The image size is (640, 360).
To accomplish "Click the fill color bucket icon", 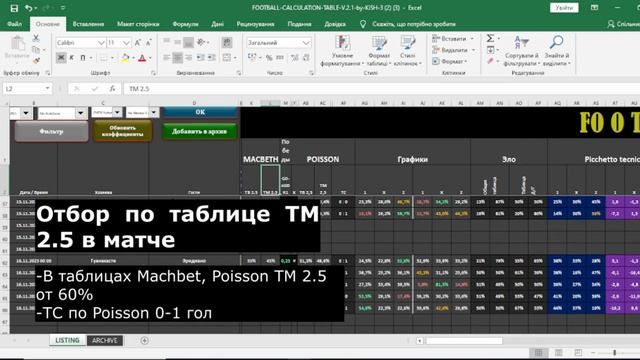I will (125, 58).
